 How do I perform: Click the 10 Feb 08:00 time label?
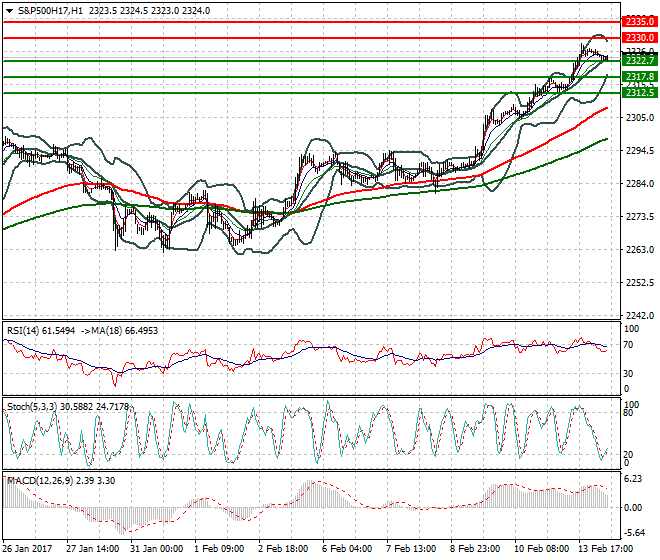(x=541, y=549)
